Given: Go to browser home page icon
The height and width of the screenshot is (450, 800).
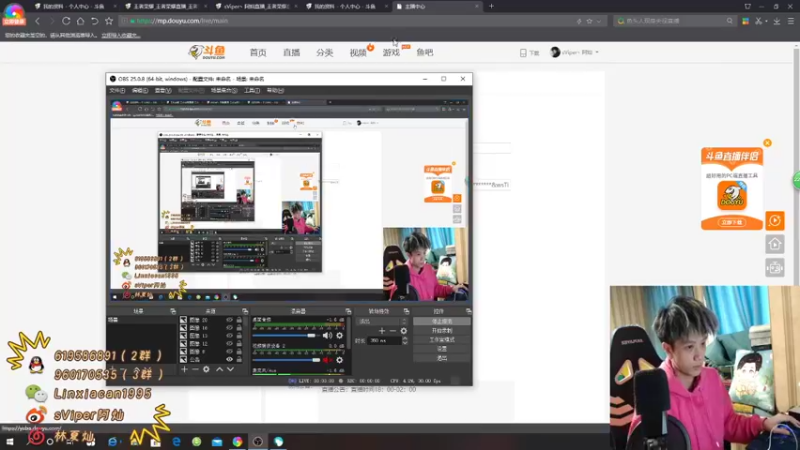Looking at the screenshot, I should (80, 21).
